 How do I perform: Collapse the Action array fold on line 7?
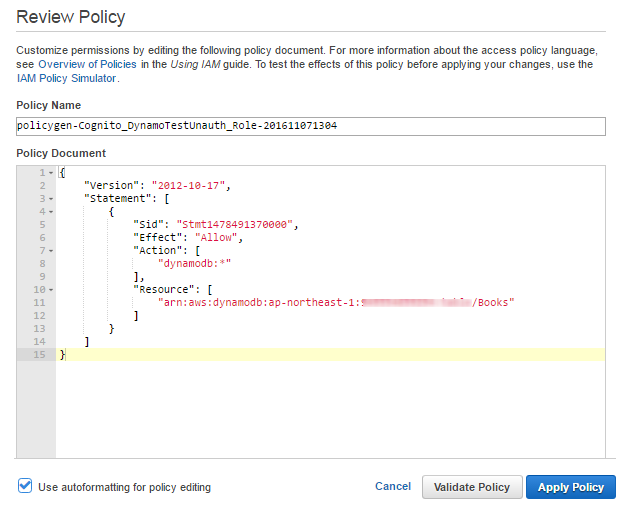click(51, 251)
